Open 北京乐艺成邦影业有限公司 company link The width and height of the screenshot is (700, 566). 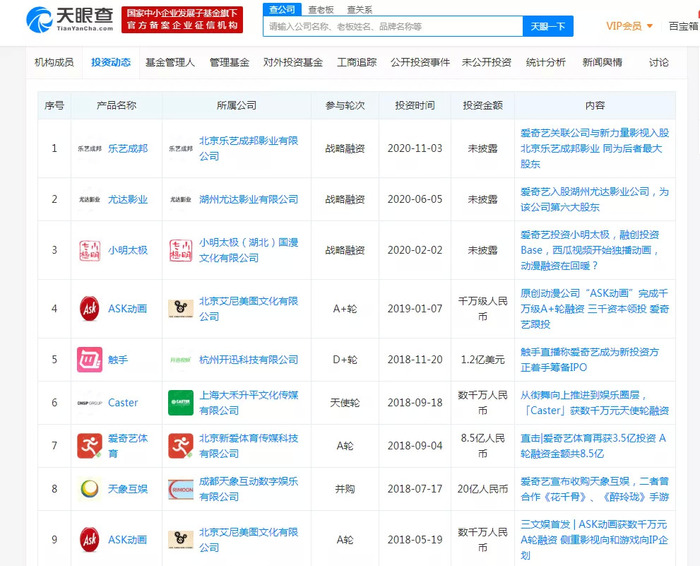pyautogui.click(x=248, y=149)
